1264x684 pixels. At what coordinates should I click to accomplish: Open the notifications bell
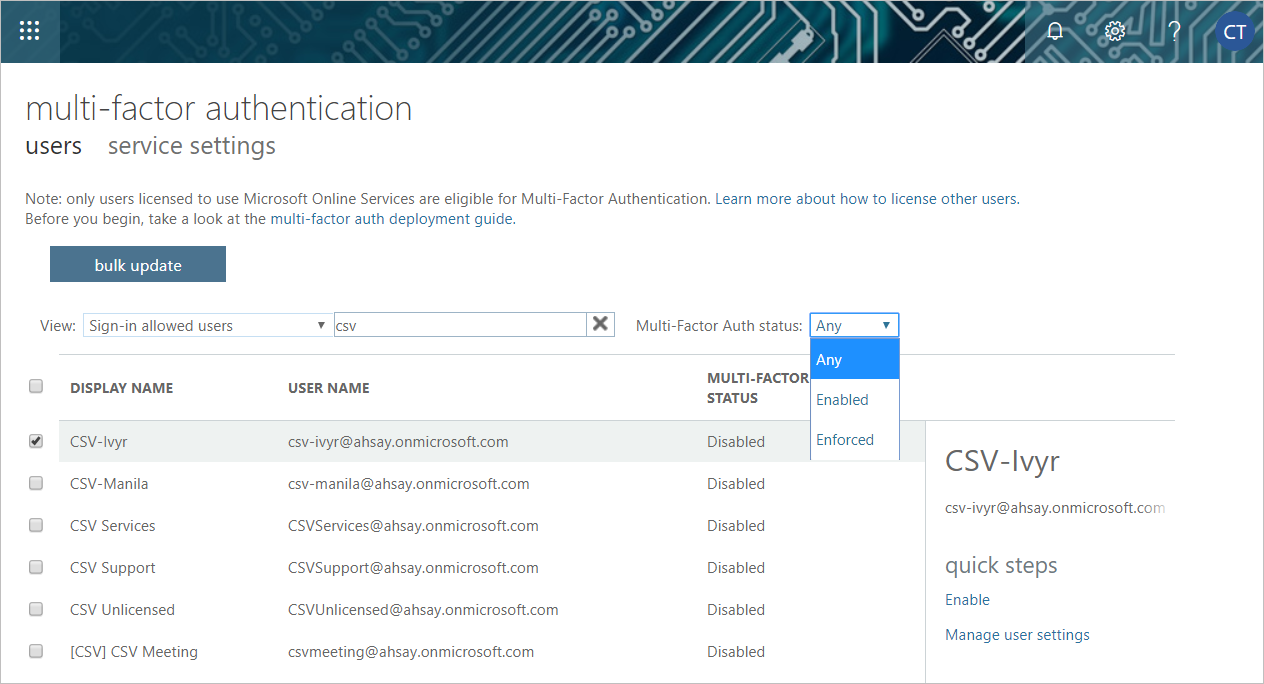tap(1054, 31)
